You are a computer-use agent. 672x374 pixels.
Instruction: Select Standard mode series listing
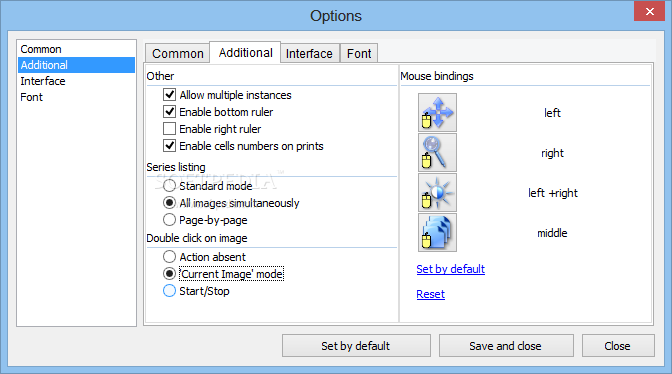pyautogui.click(x=170, y=186)
